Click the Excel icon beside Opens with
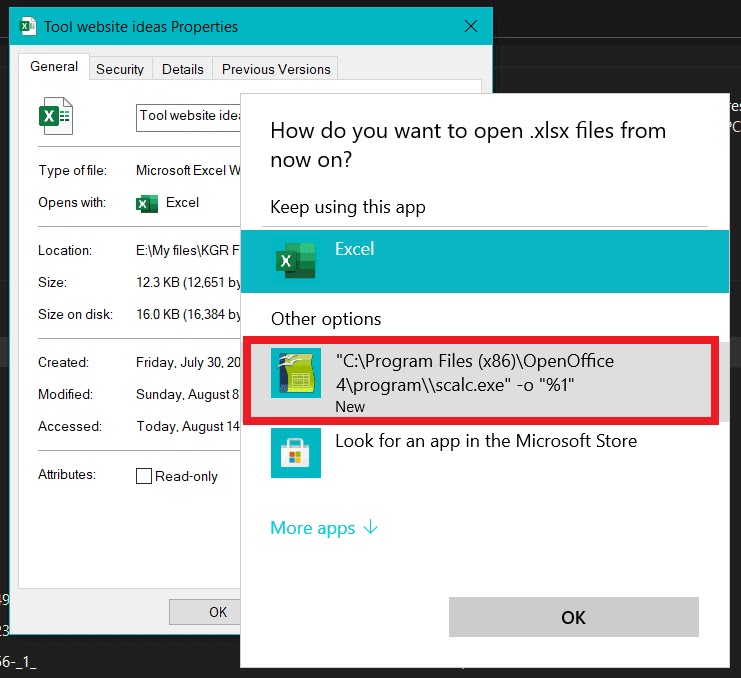Image resolution: width=741 pixels, height=678 pixels. [147, 204]
